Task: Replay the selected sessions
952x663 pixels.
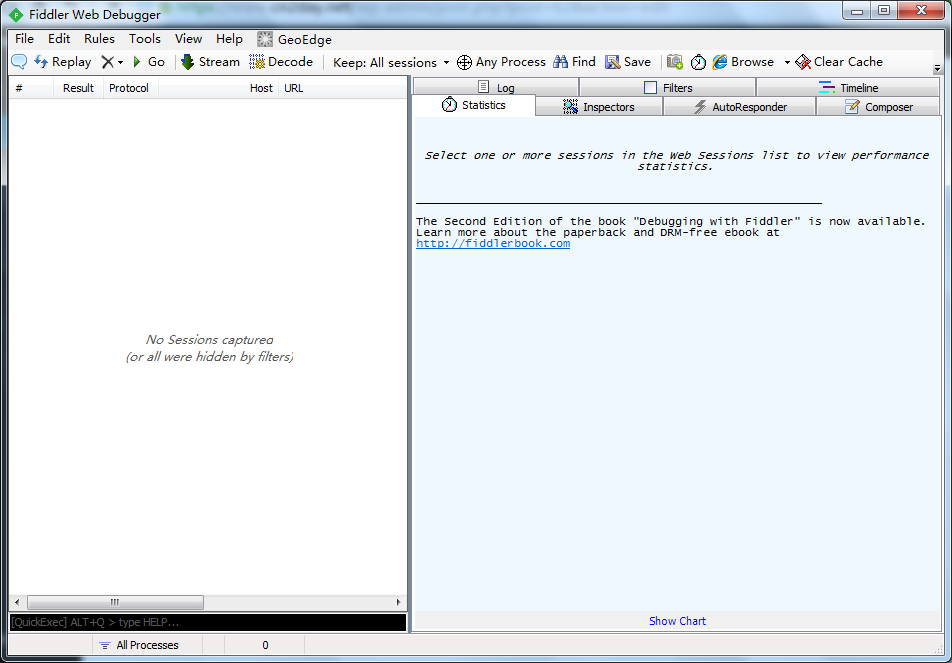Action: (63, 62)
